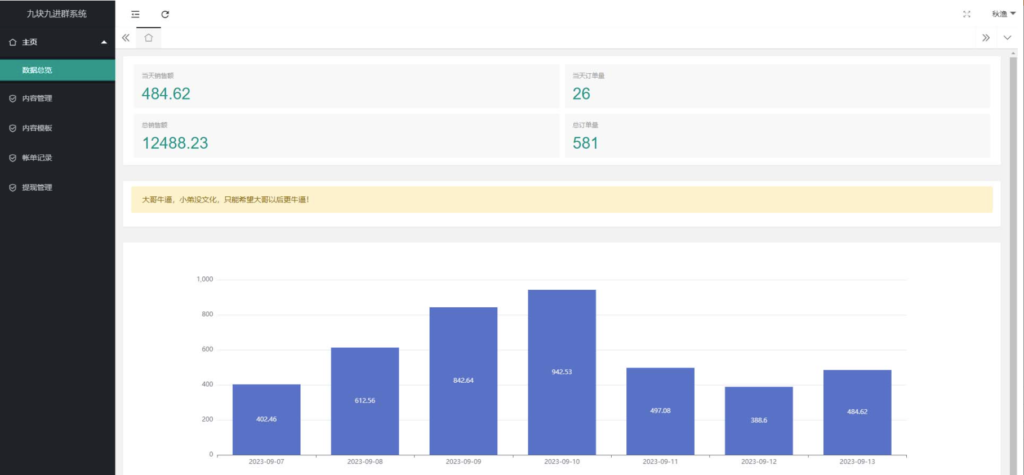Switch to the home icon tab

pos(148,37)
